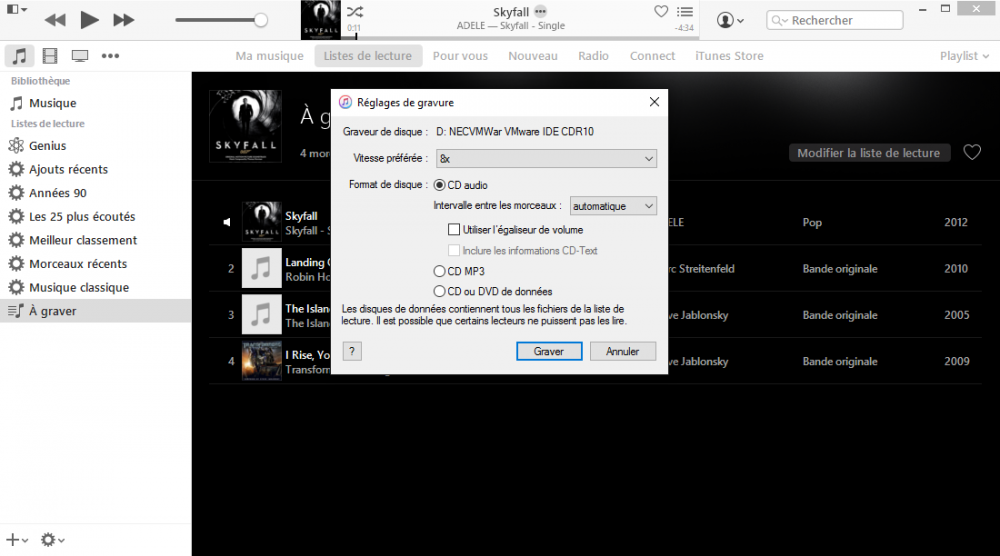Click the Skyfall playlist artwork
1000x556 pixels.
(246, 126)
